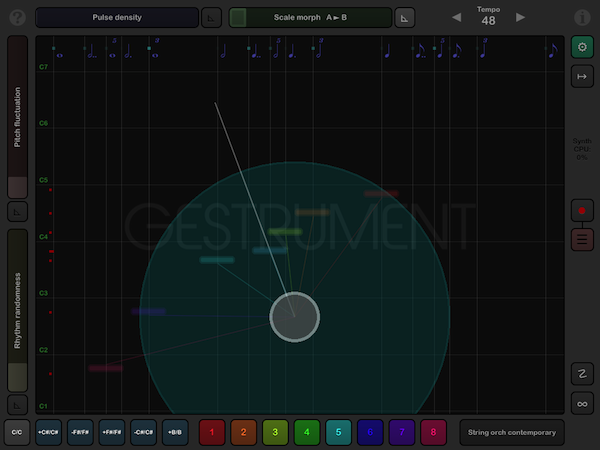This screenshot has height=450, width=600.
Task: Click the C2 pitch label
Action: pyautogui.click(x=44, y=350)
